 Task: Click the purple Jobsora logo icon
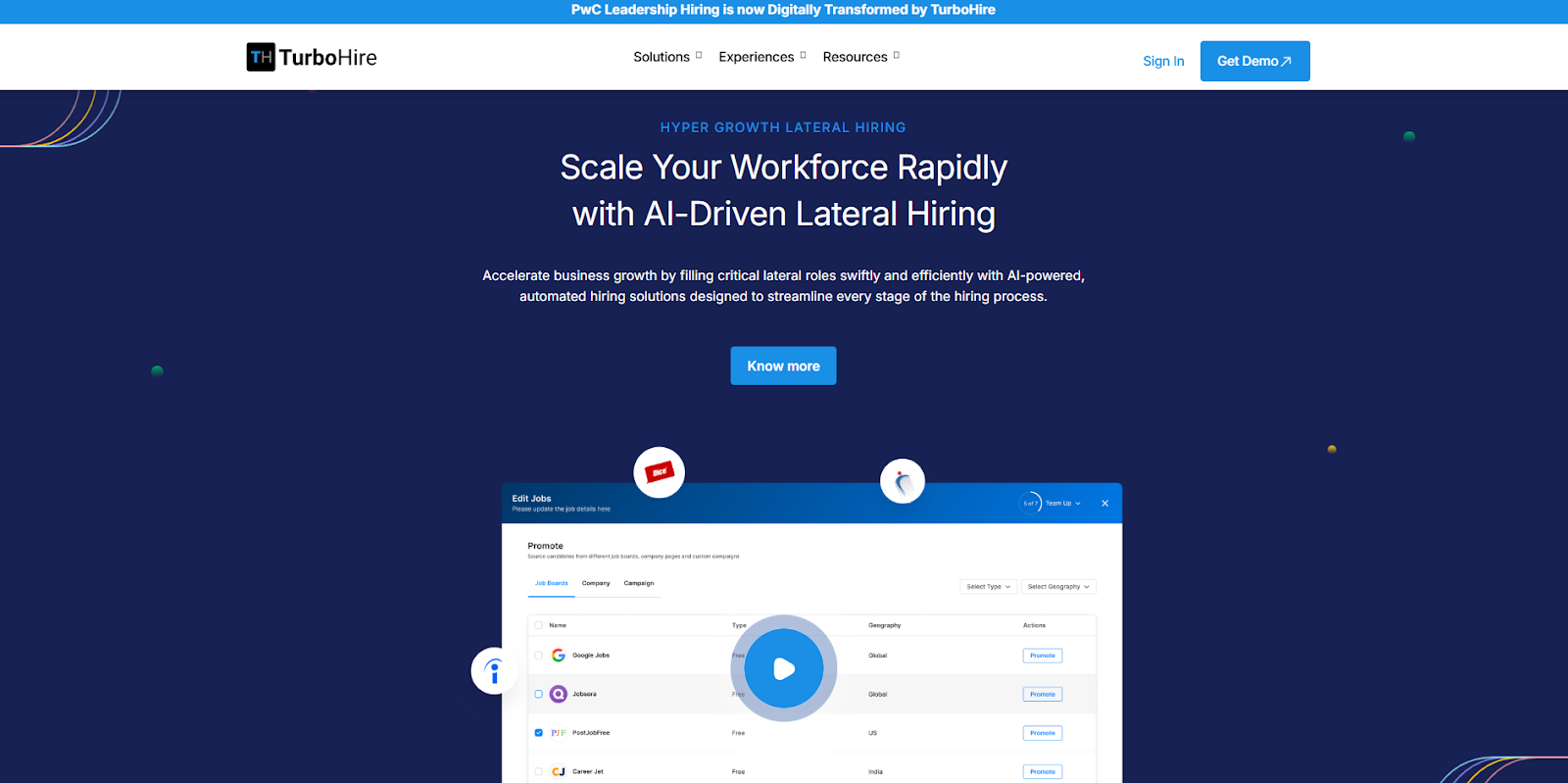559,694
